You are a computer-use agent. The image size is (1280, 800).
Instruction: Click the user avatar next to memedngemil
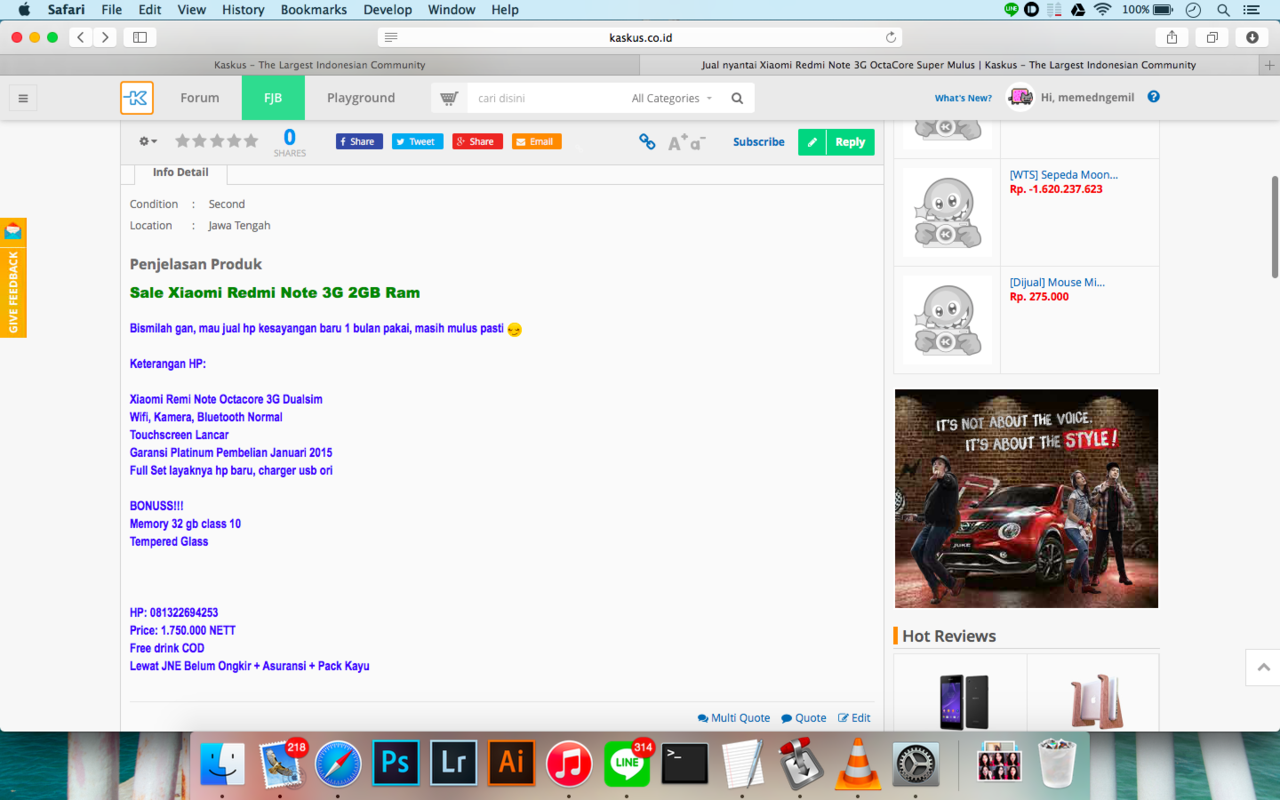click(1020, 97)
